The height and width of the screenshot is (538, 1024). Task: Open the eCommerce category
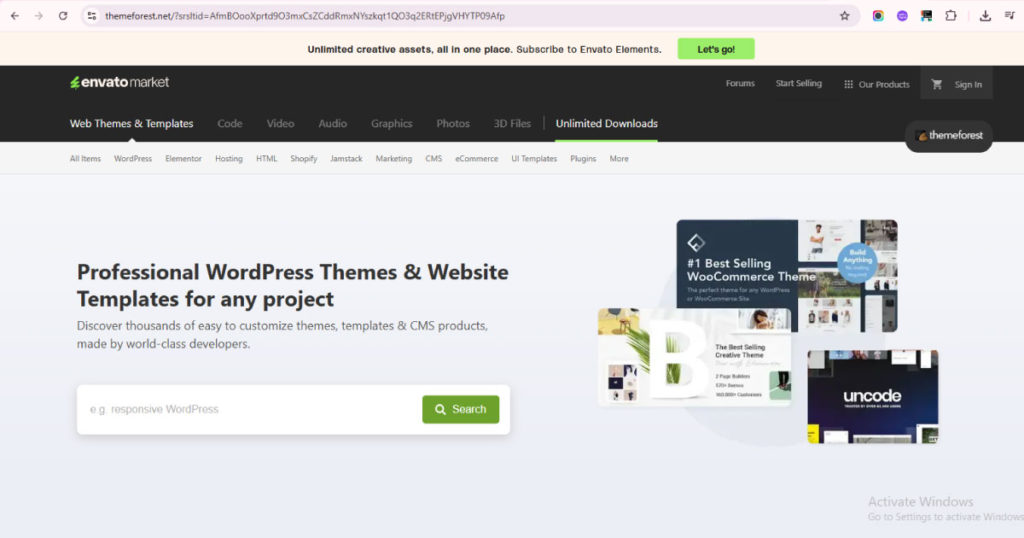[x=477, y=159]
